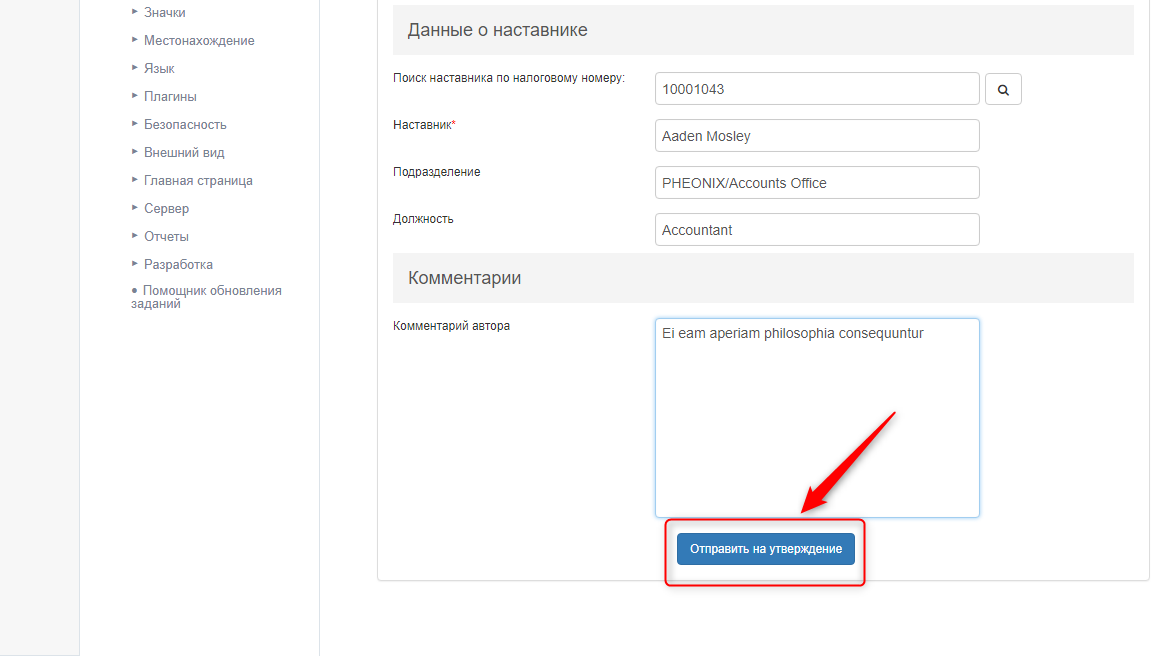Screen dimensions: 1175x656
Task: Expand the Плагины tree arrow
Action: [134, 95]
